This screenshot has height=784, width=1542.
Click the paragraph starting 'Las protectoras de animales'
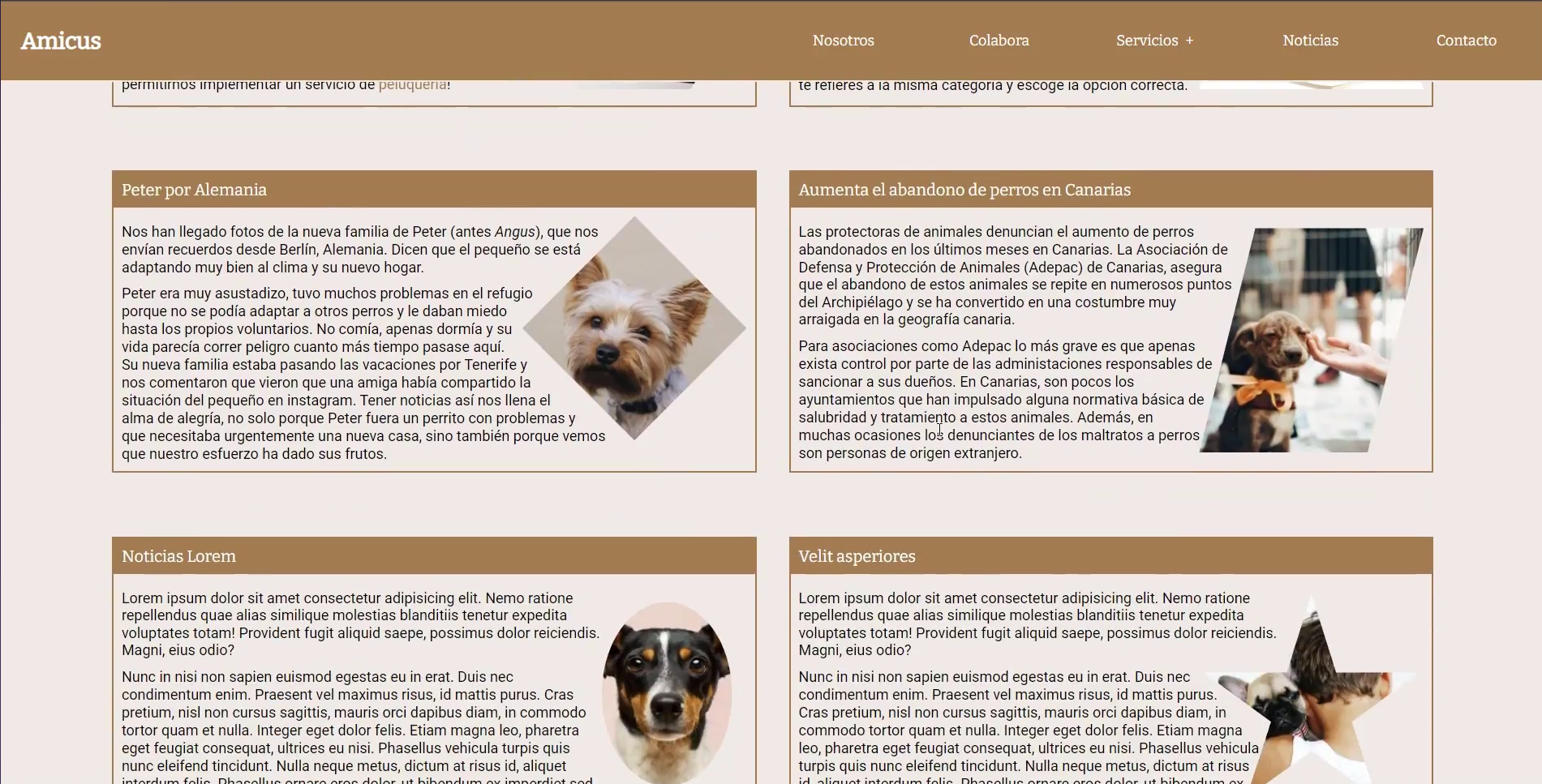(1006, 276)
